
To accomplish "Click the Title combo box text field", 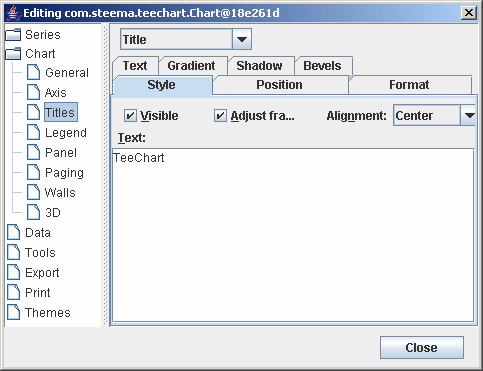I will pyautogui.click(x=176, y=39).
